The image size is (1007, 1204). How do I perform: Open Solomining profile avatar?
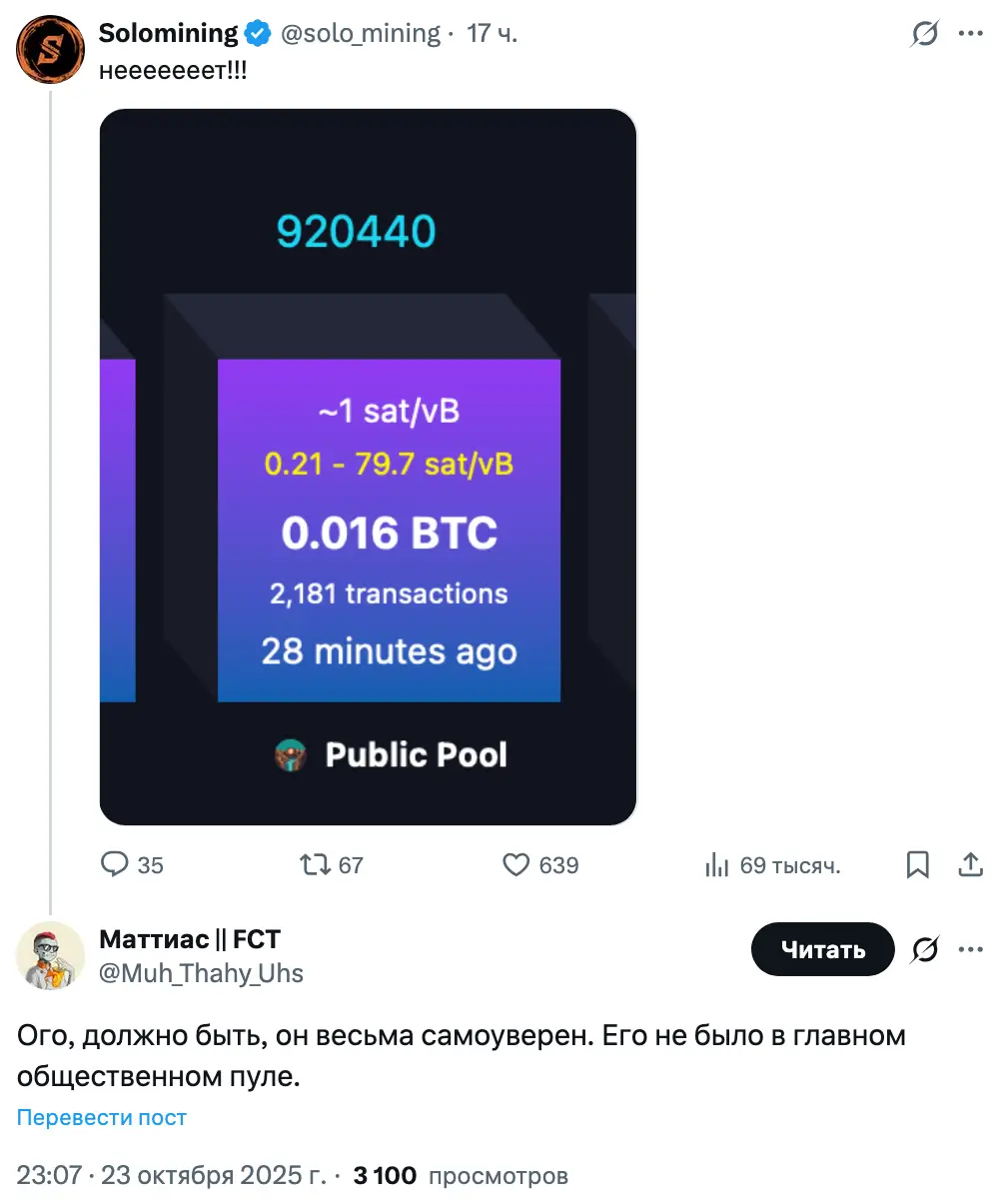coord(50,50)
